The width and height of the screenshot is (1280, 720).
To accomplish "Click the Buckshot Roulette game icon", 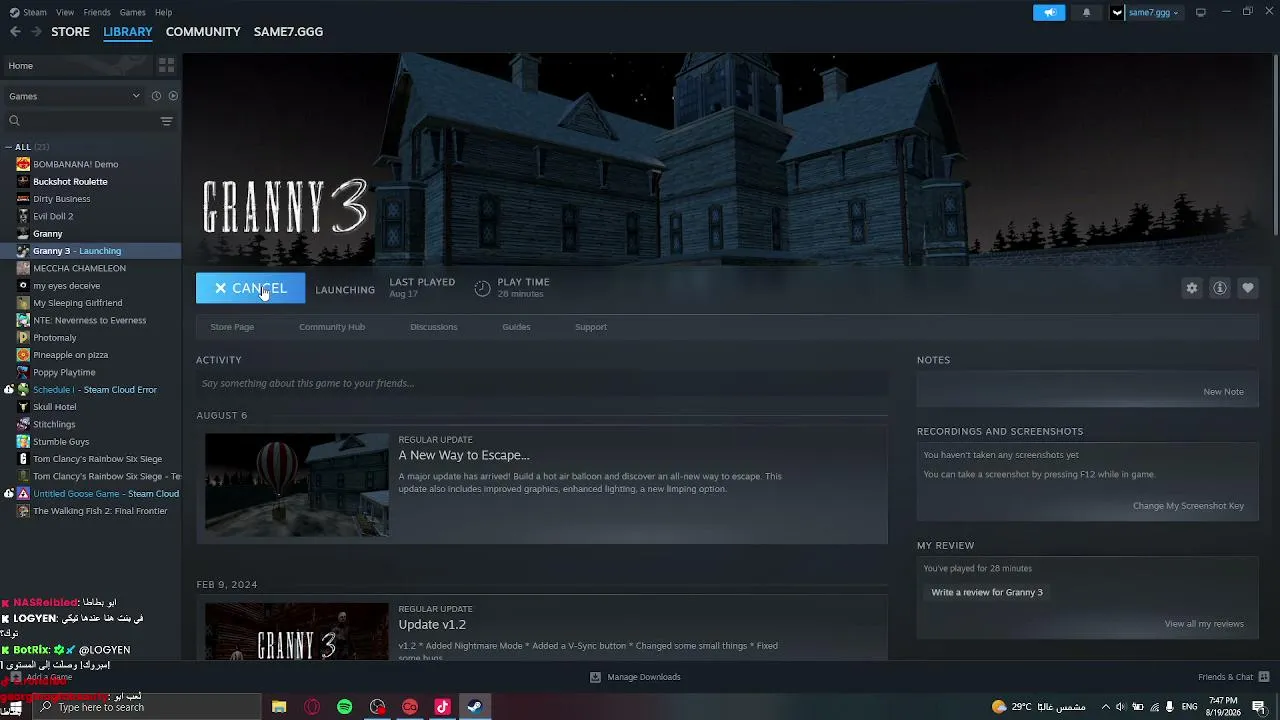I will [x=23, y=182].
